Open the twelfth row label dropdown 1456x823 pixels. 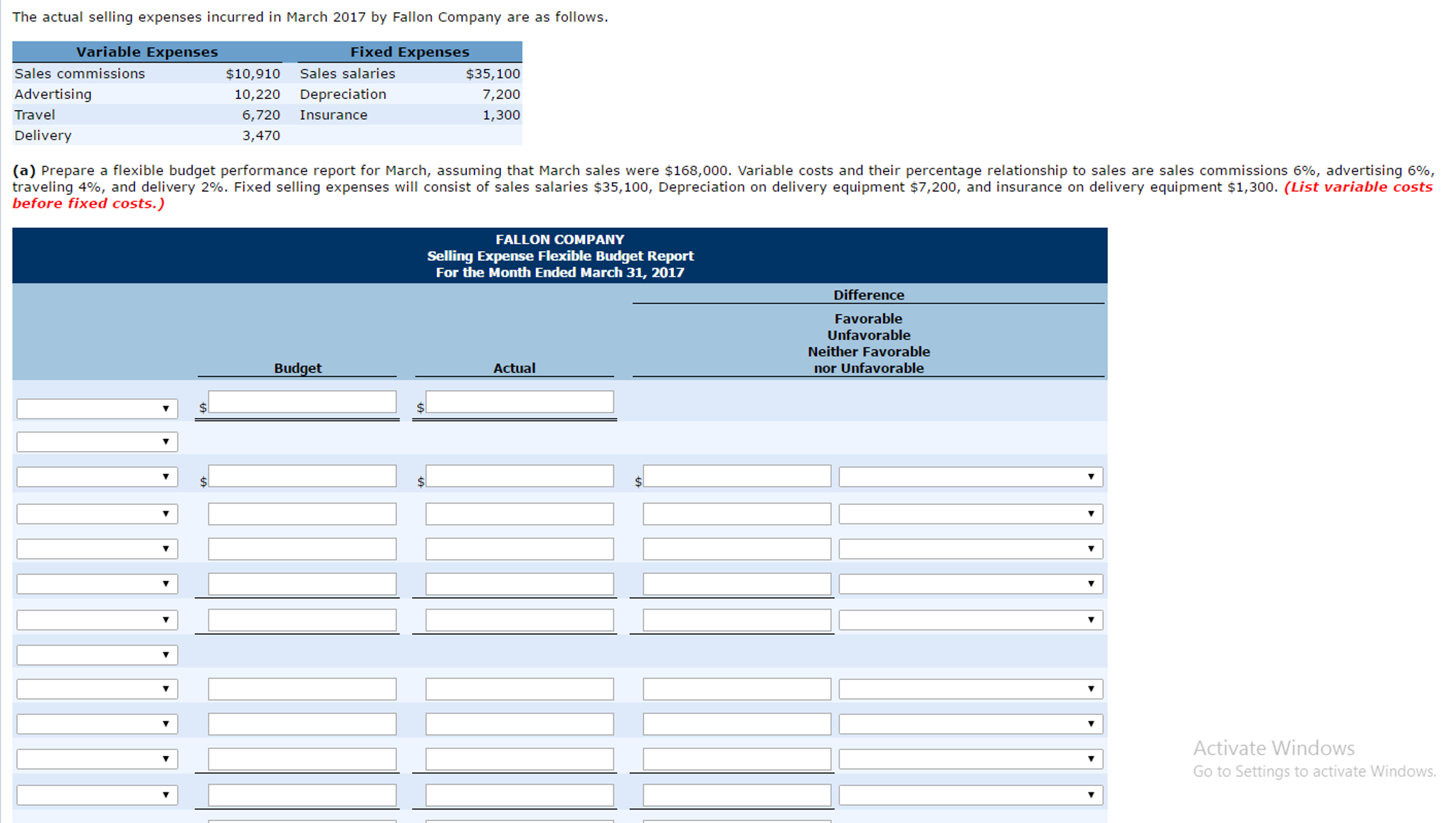coord(97,795)
